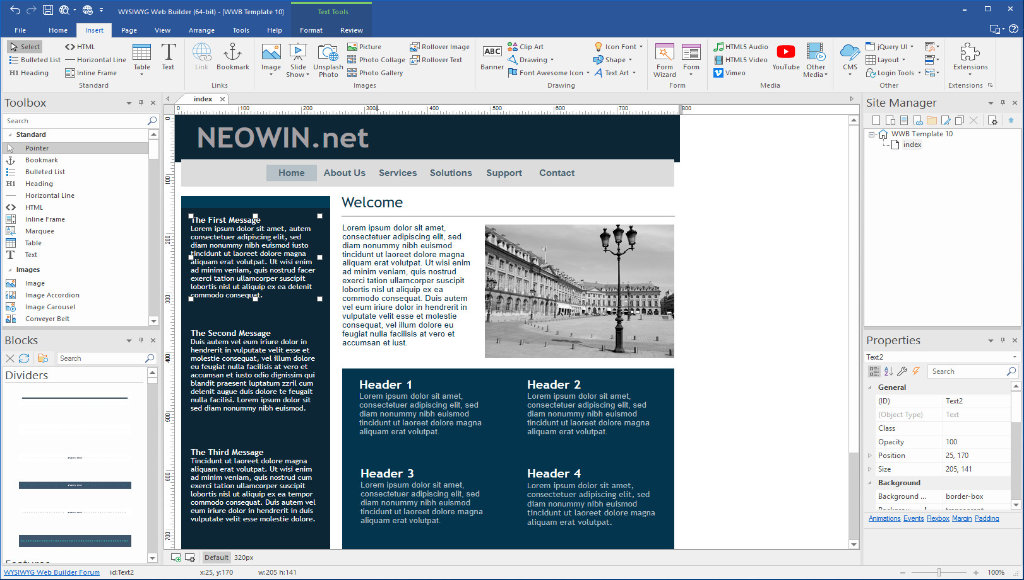
Task: Select the index document tab
Action: pyautogui.click(x=202, y=99)
